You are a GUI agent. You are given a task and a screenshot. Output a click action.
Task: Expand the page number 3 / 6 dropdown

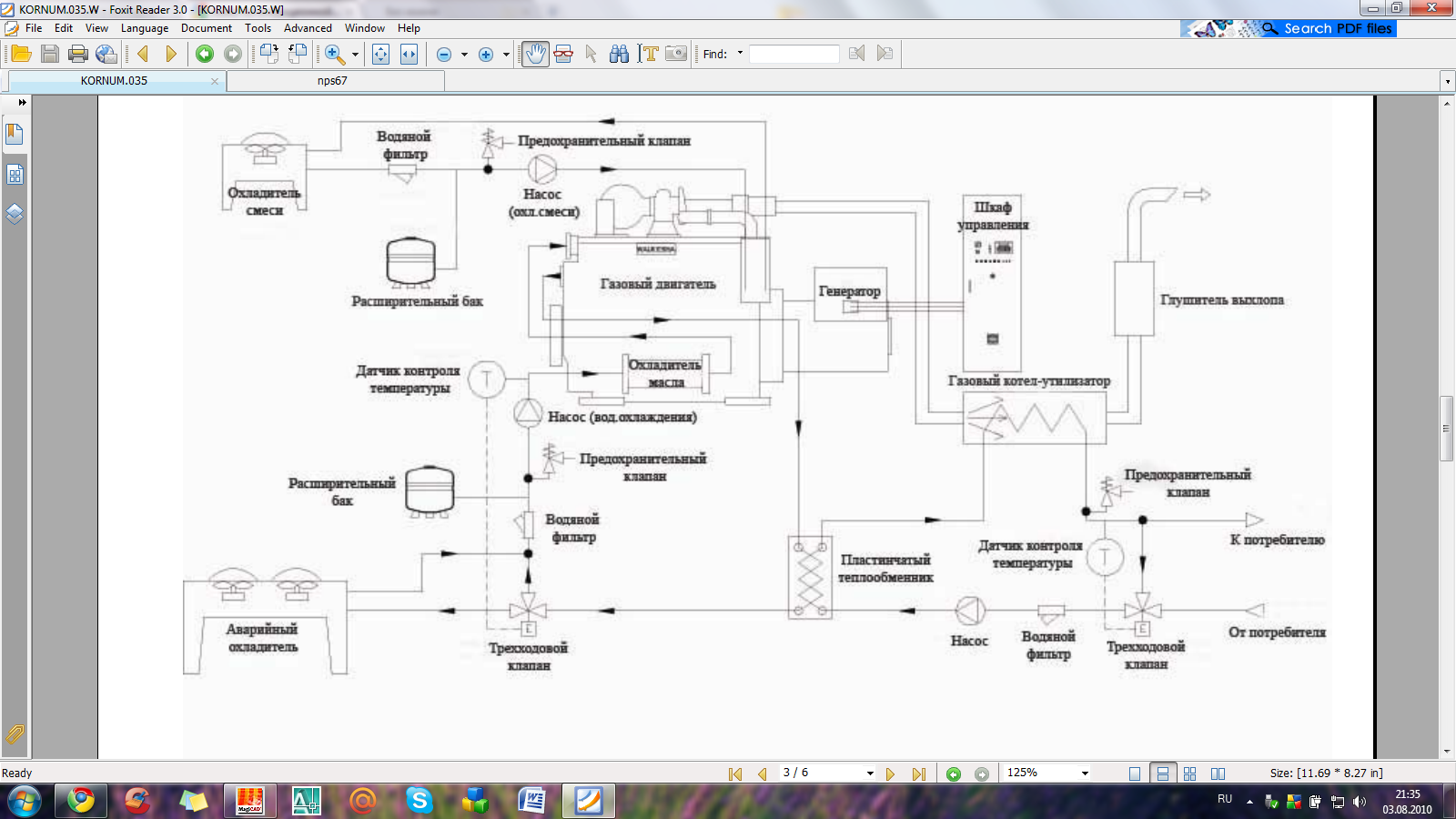pyautogui.click(x=870, y=773)
